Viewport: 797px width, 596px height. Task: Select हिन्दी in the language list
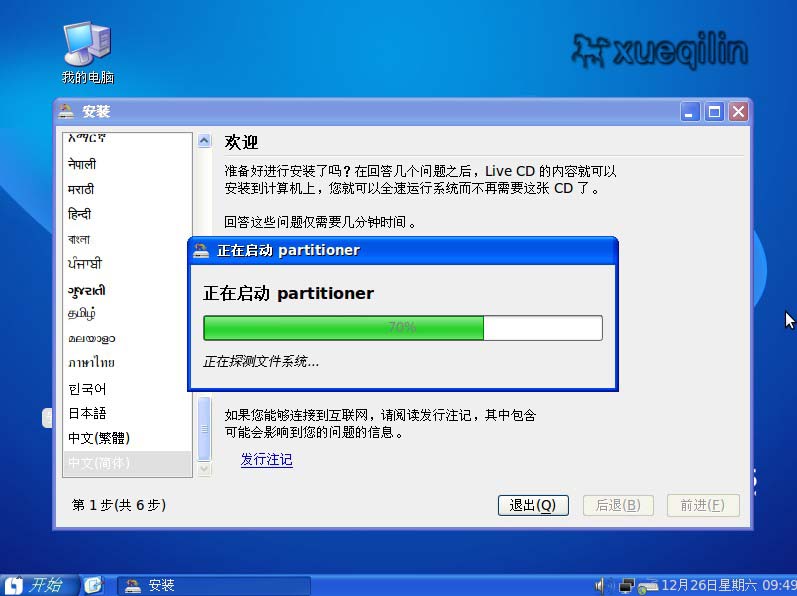(x=127, y=214)
